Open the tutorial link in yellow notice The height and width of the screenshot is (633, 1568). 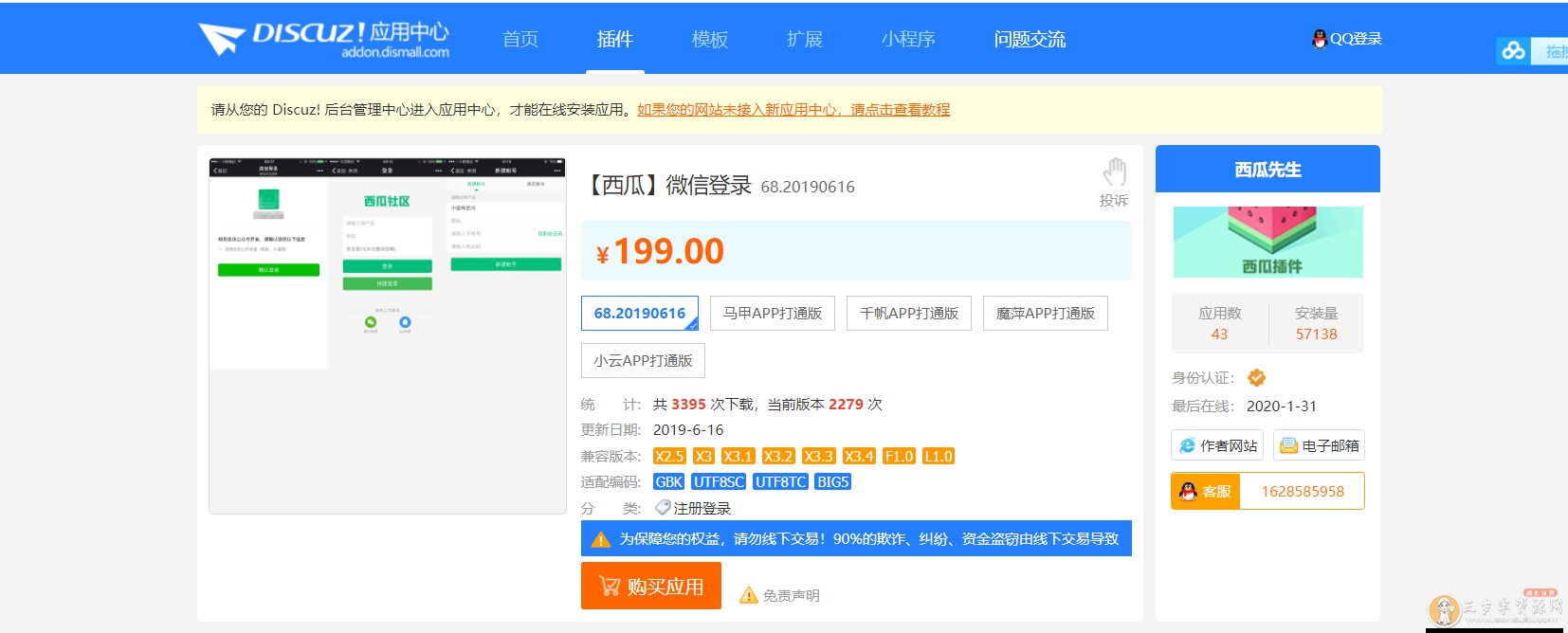click(793, 110)
